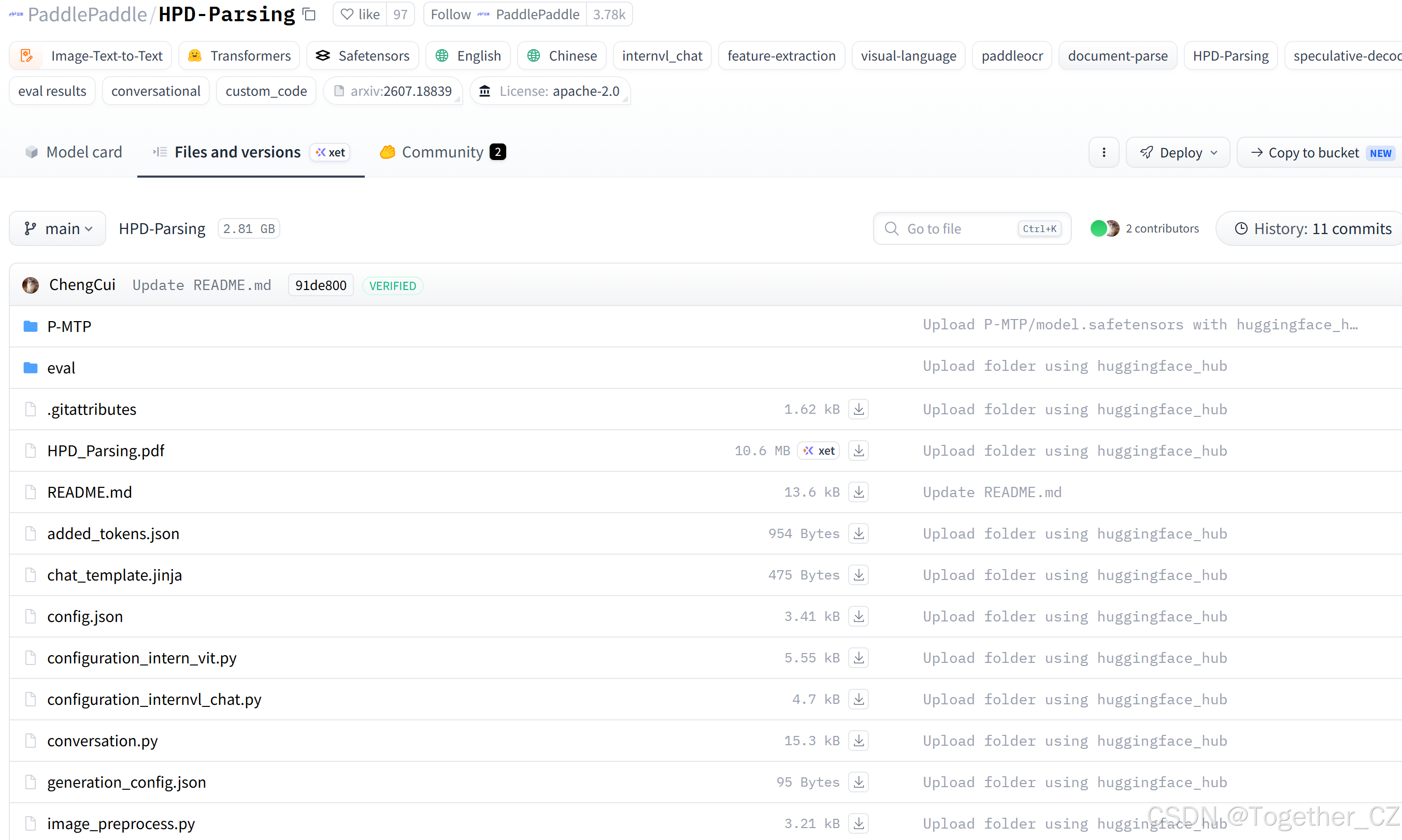Open the paddleocr tag

click(x=1012, y=55)
